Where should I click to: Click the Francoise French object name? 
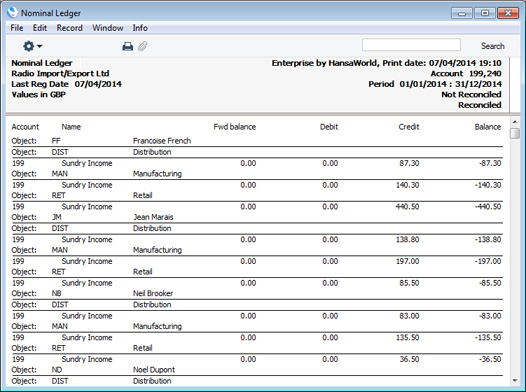[x=162, y=141]
